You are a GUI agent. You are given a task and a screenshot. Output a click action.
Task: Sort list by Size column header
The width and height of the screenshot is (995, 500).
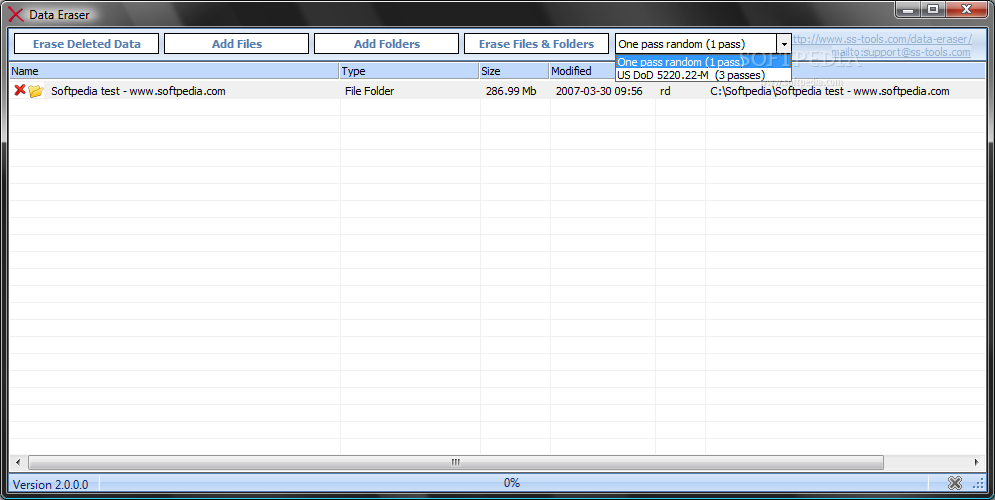(514, 71)
